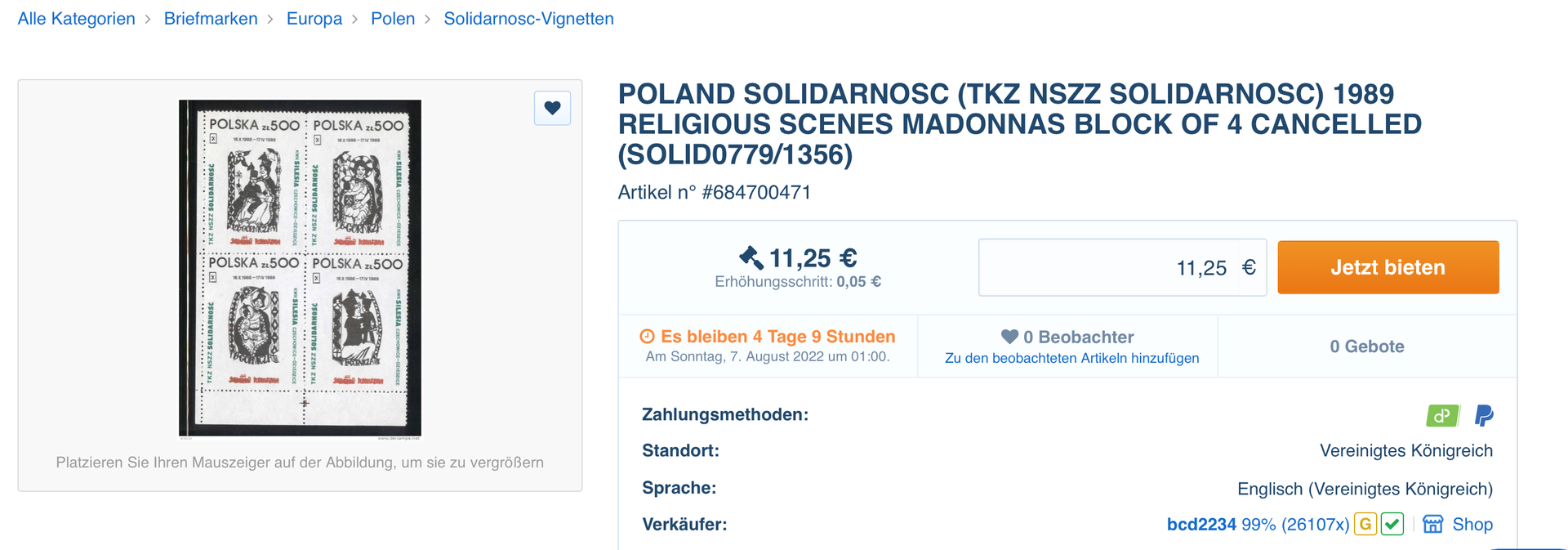The height and width of the screenshot is (550, 1568).
Task: Enlarge the Polska stamp block image
Action: click(300, 268)
